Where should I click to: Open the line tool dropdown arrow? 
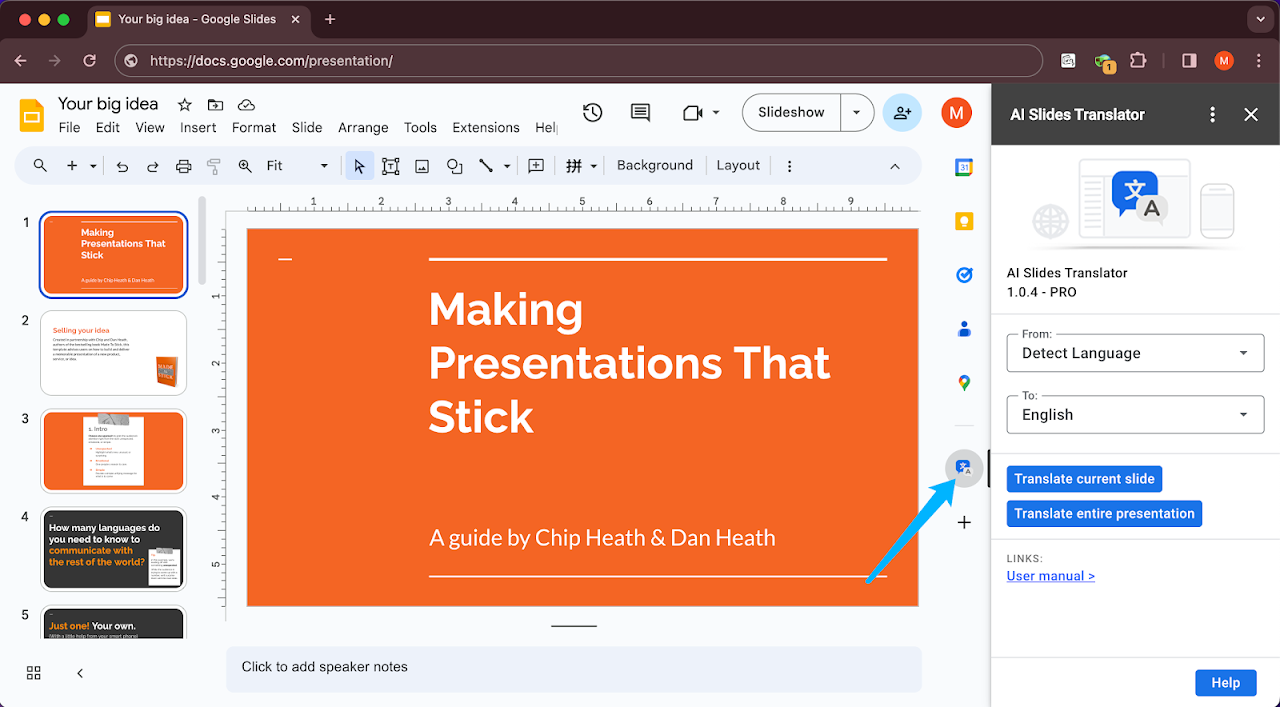(507, 166)
